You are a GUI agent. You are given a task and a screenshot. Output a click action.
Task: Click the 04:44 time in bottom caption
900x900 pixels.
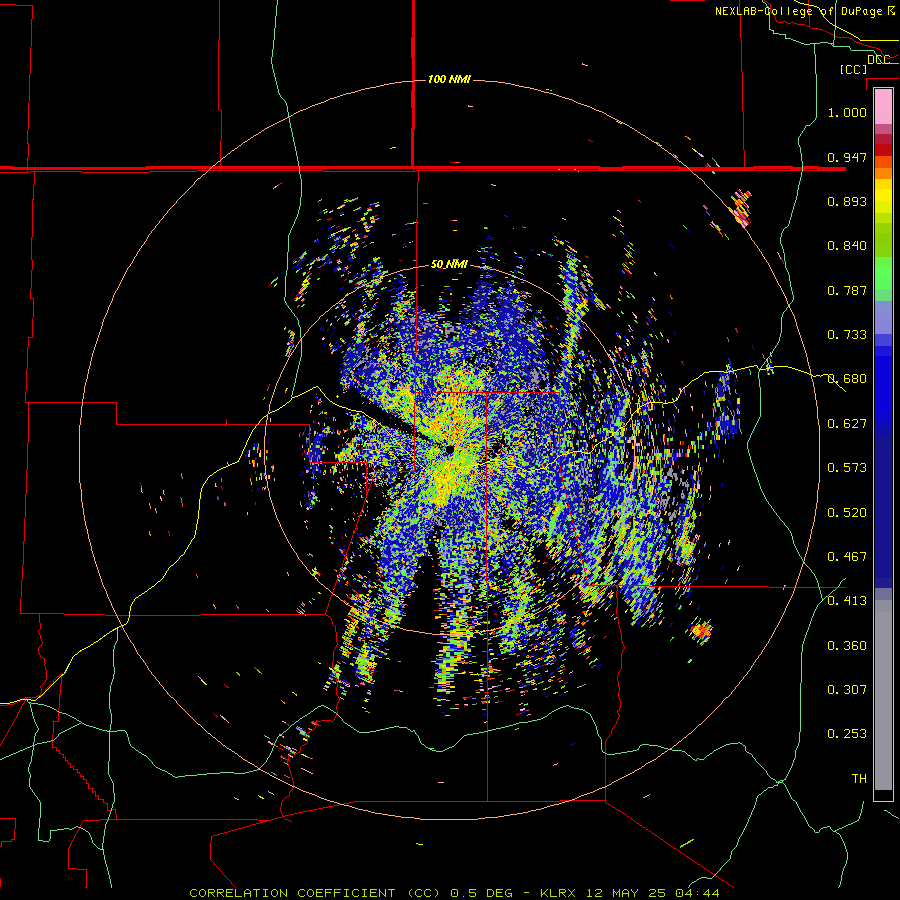(x=696, y=893)
